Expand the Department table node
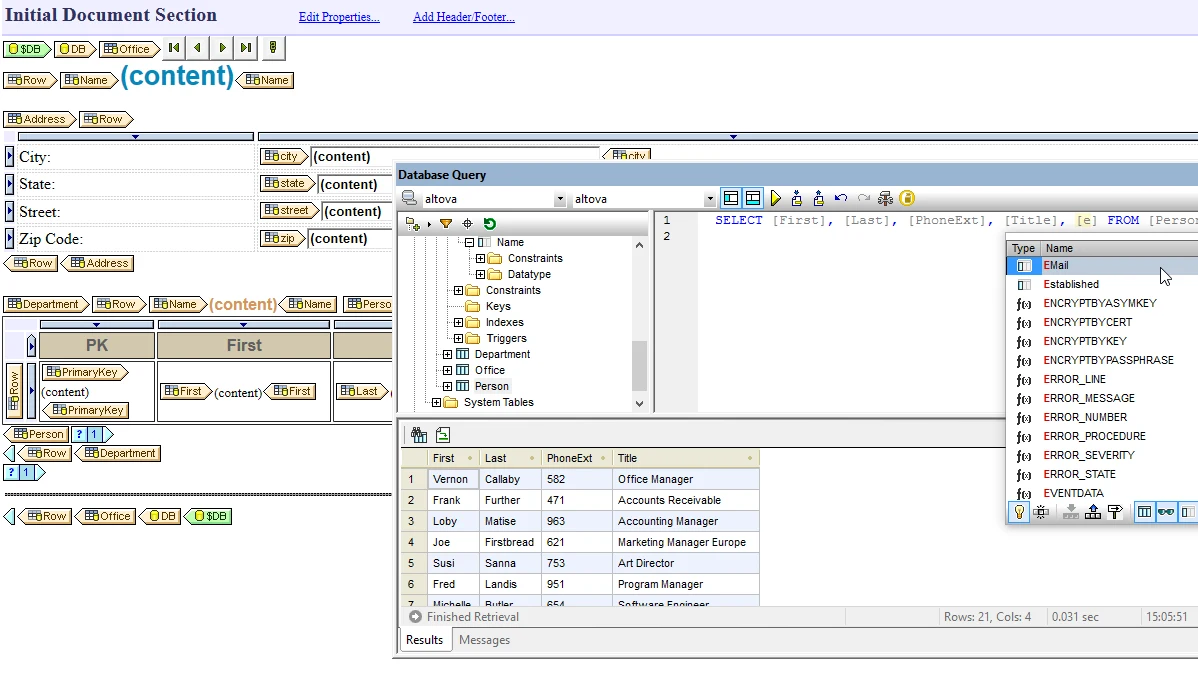1198x673 pixels. point(448,354)
